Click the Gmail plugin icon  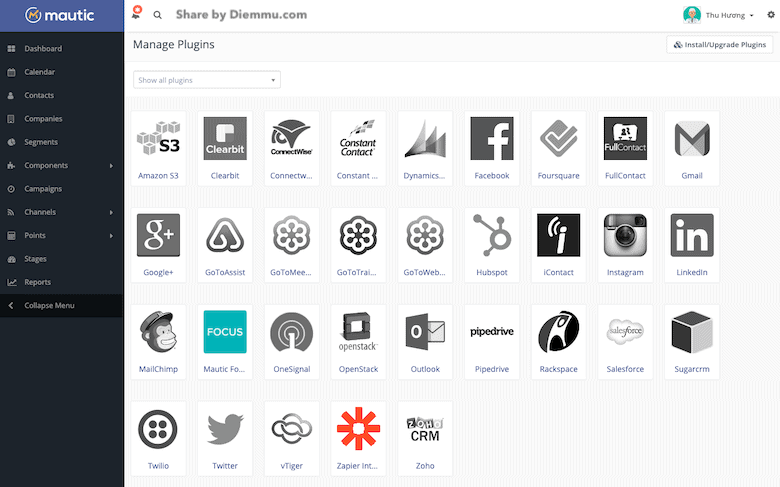[x=692, y=138]
